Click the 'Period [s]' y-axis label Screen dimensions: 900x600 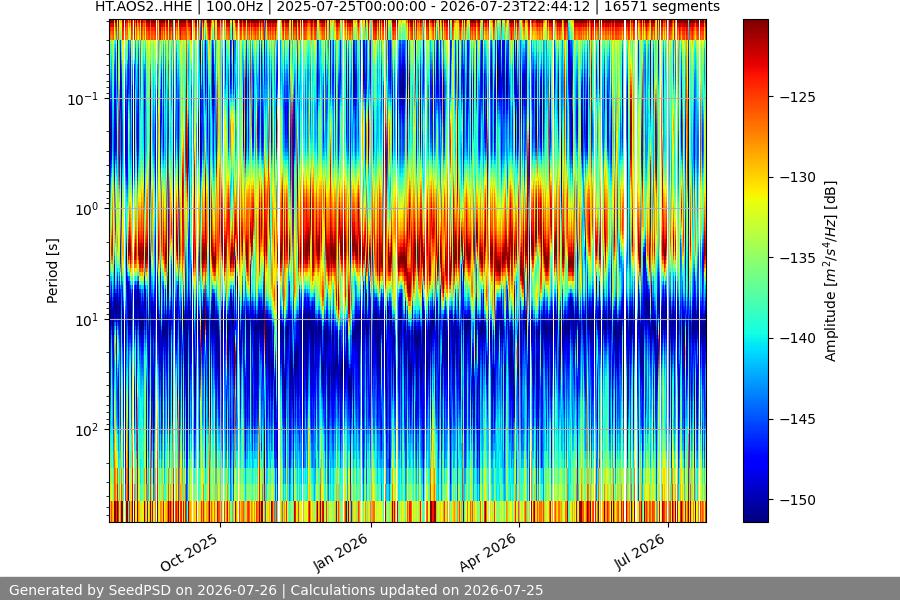(x=52, y=270)
